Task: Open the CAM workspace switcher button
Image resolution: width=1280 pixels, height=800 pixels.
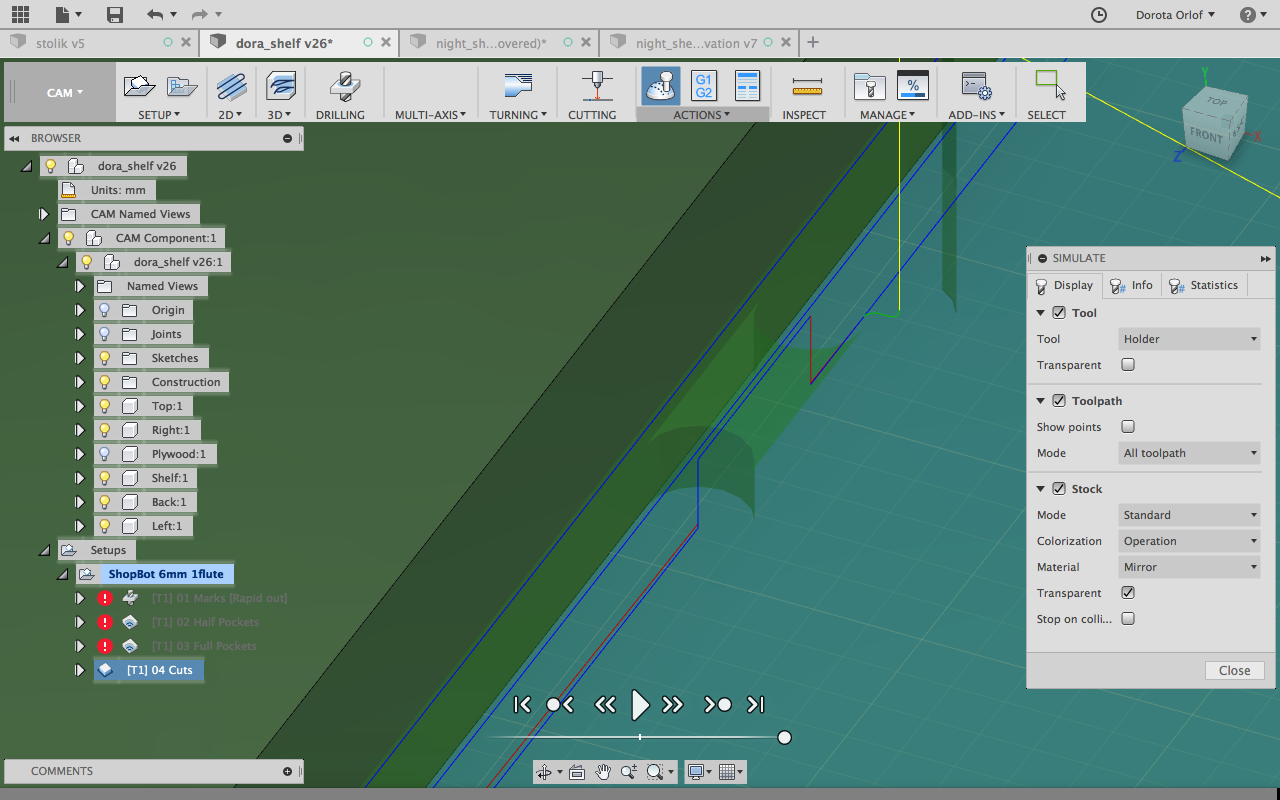Action: [x=62, y=93]
